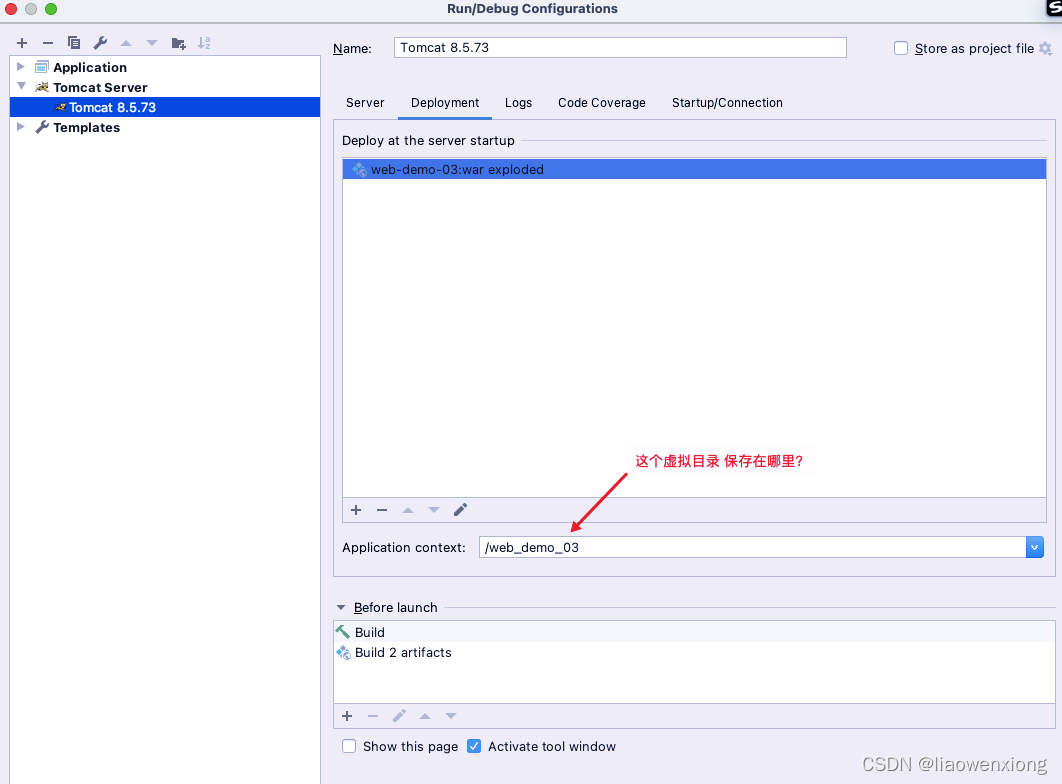Viewport: 1062px width, 784px height.
Task: Edit the selected Before launch task
Action: pos(399,716)
